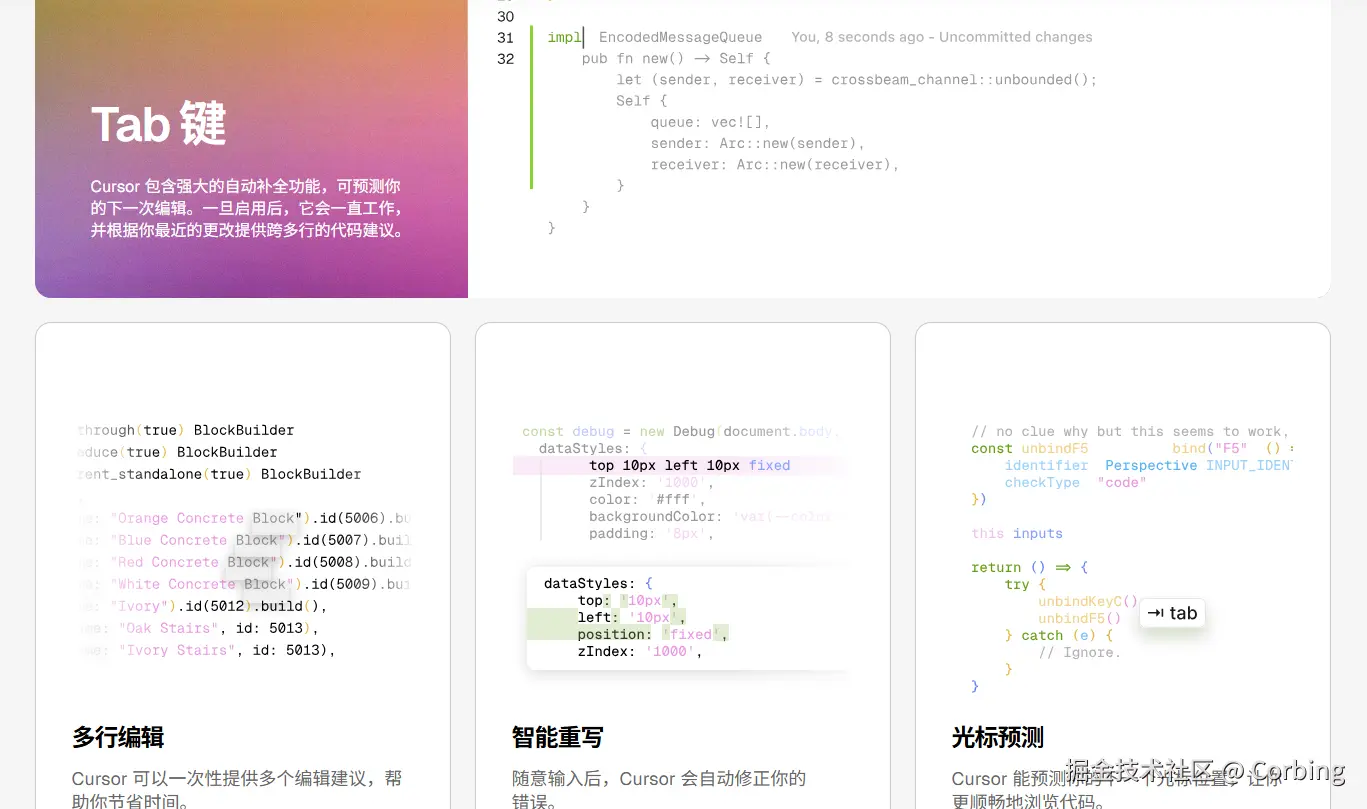Click the "Orange Concrete Block" code line
The width and height of the screenshot is (1367, 809).
pos(243,518)
